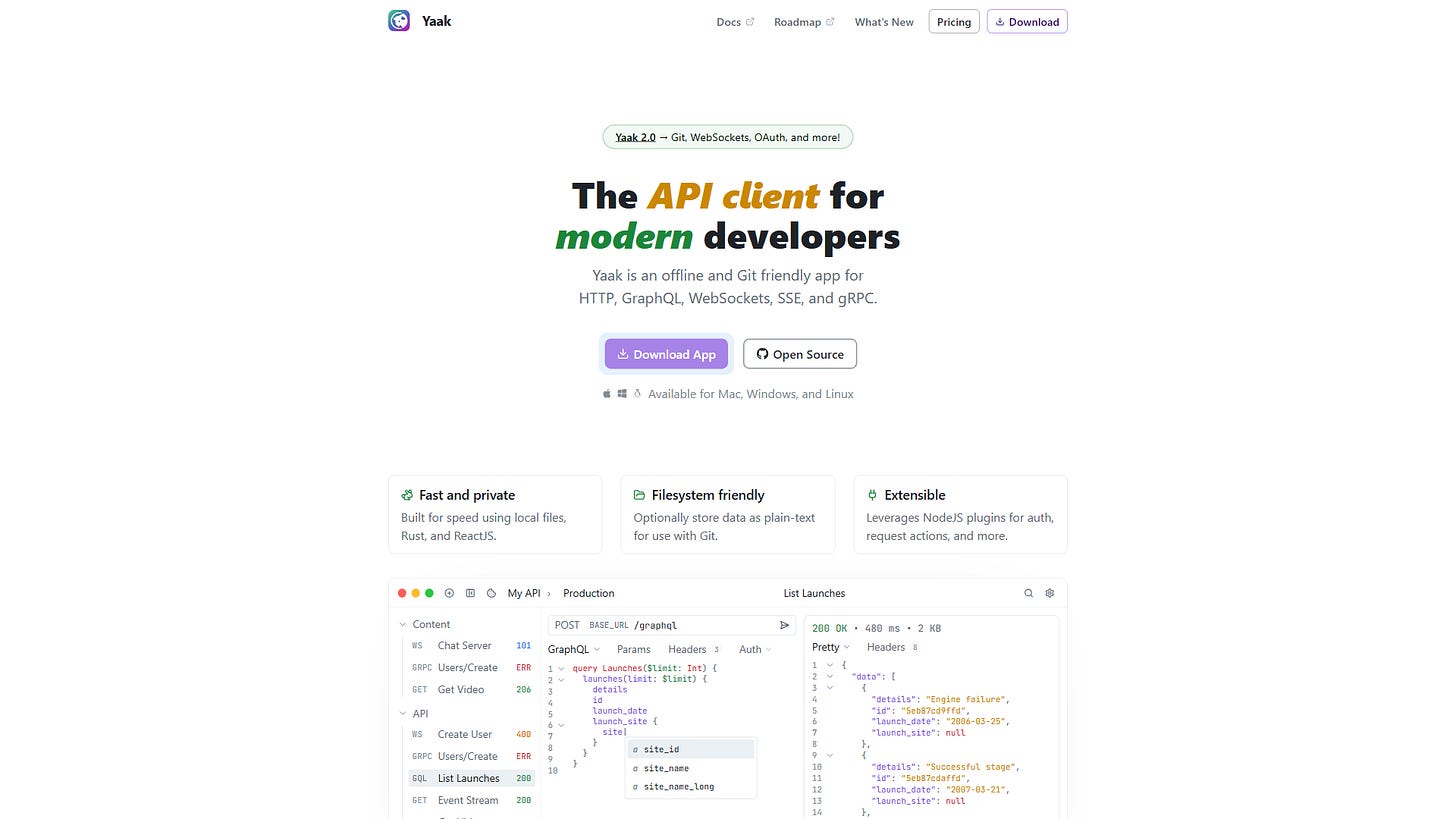Open the Auth dropdown
Screen dimensions: 1456x819
click(755, 649)
